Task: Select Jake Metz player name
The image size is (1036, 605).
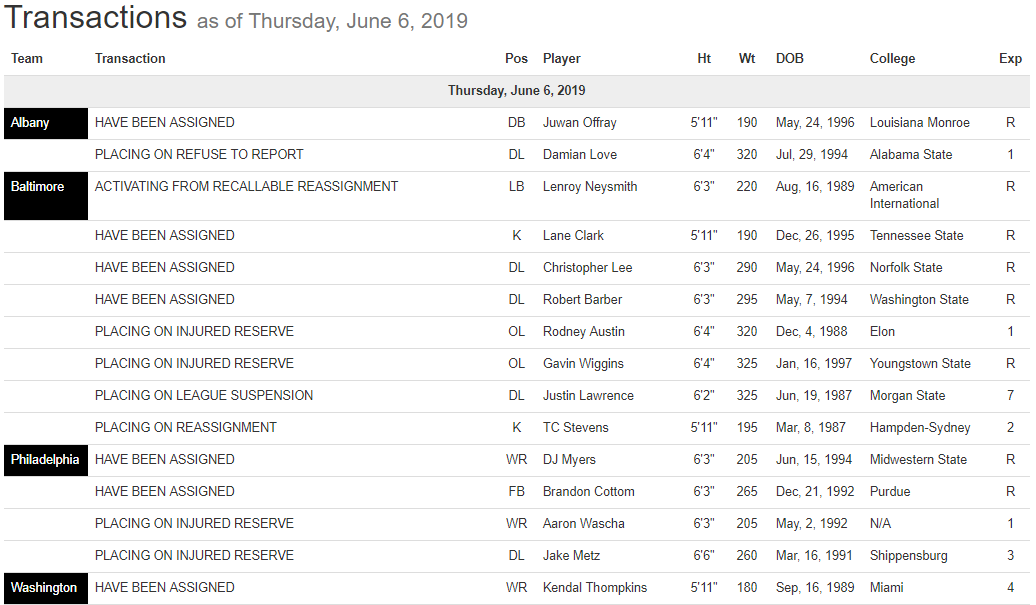Action: click(570, 556)
